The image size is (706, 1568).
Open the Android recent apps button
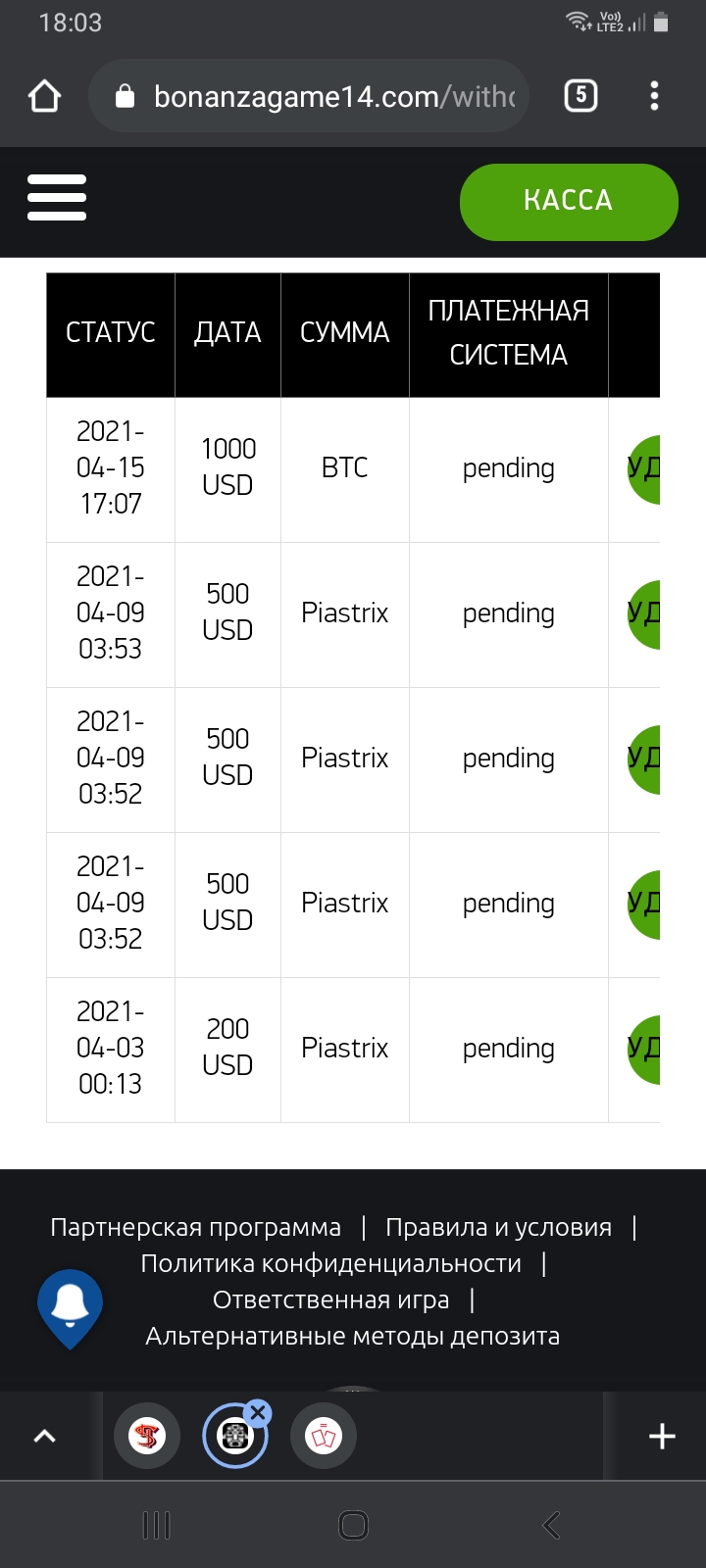click(x=156, y=1525)
